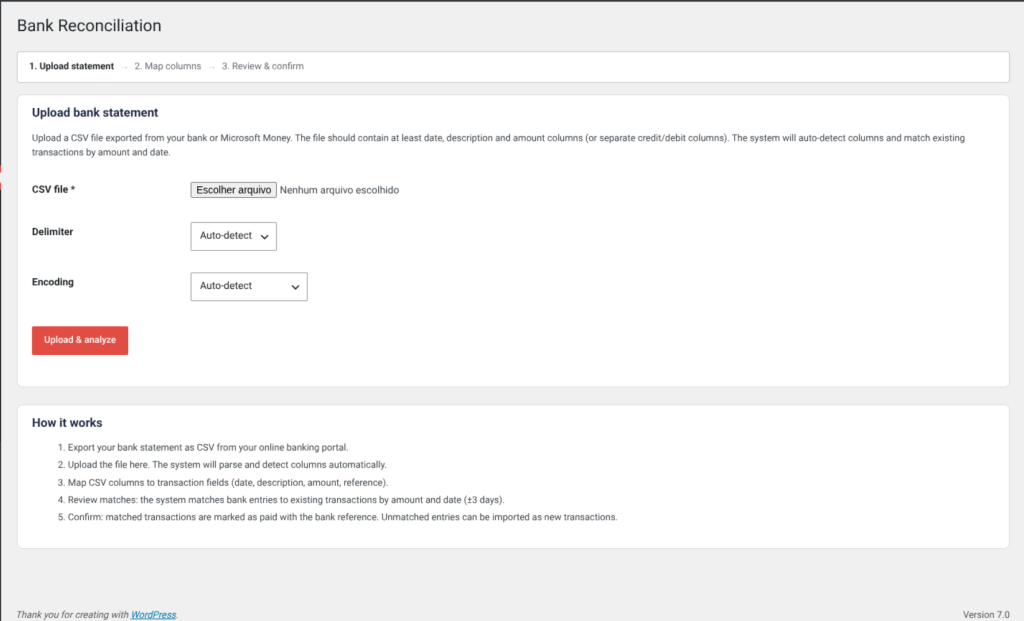Click step 'Export your bank statement as CSV'
Screen dimensions: 1024x621
coord(208,447)
